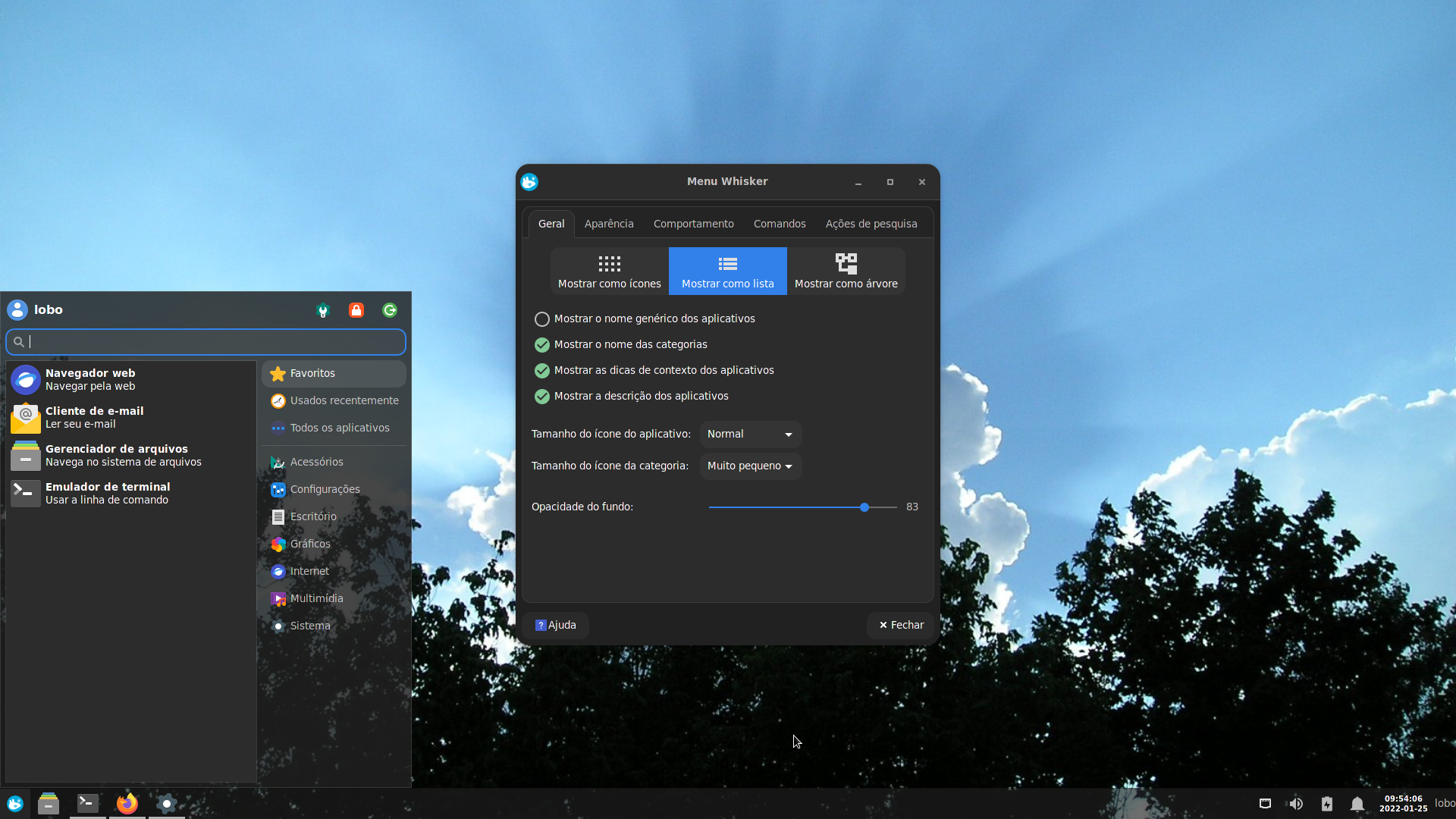The width and height of the screenshot is (1456, 819).
Task: Open Tamanho do ícone do aplicativo dropdown
Action: [x=749, y=435]
